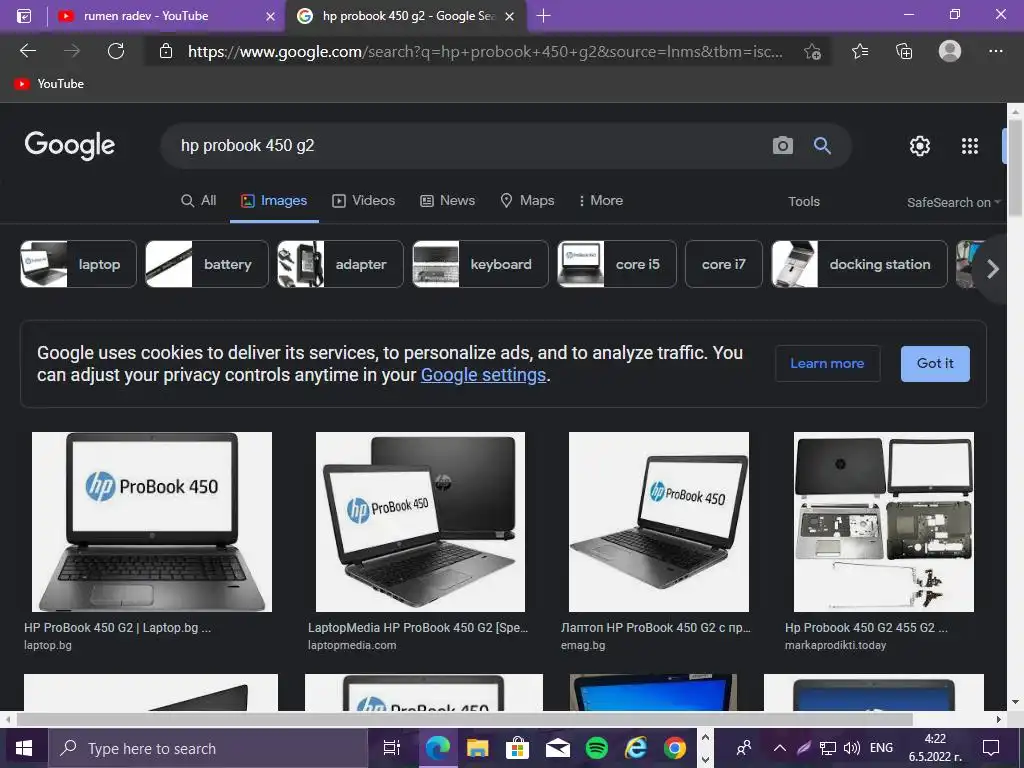Open the YouTube bookmark in favorites bar
The height and width of the screenshot is (768, 1024).
click(49, 84)
